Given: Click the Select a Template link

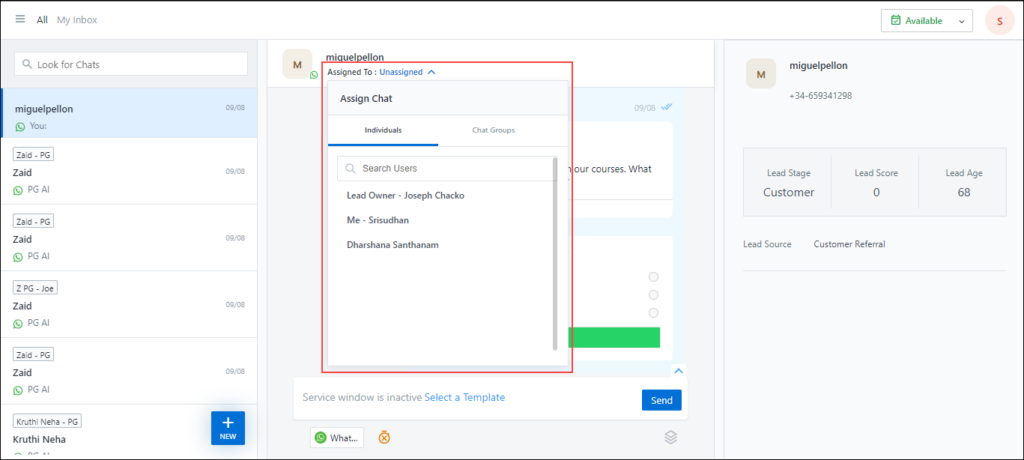Looking at the screenshot, I should (464, 398).
